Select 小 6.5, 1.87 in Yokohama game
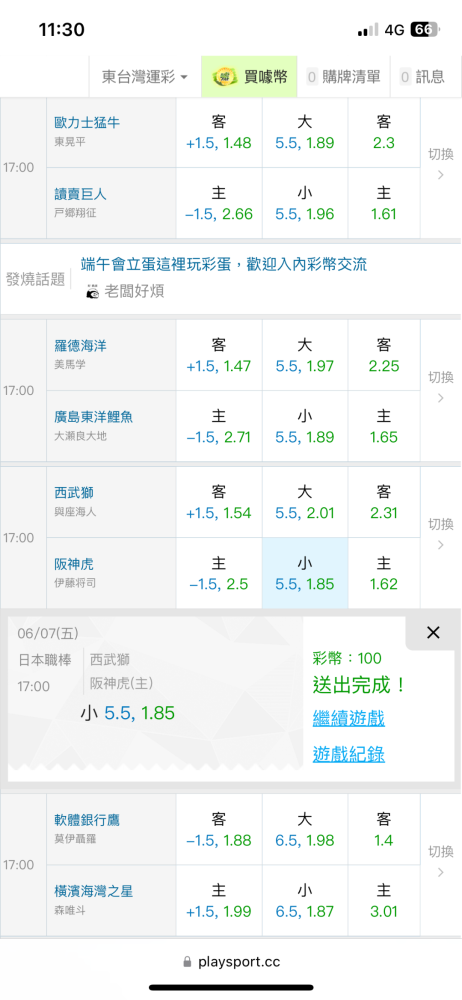 point(305,901)
